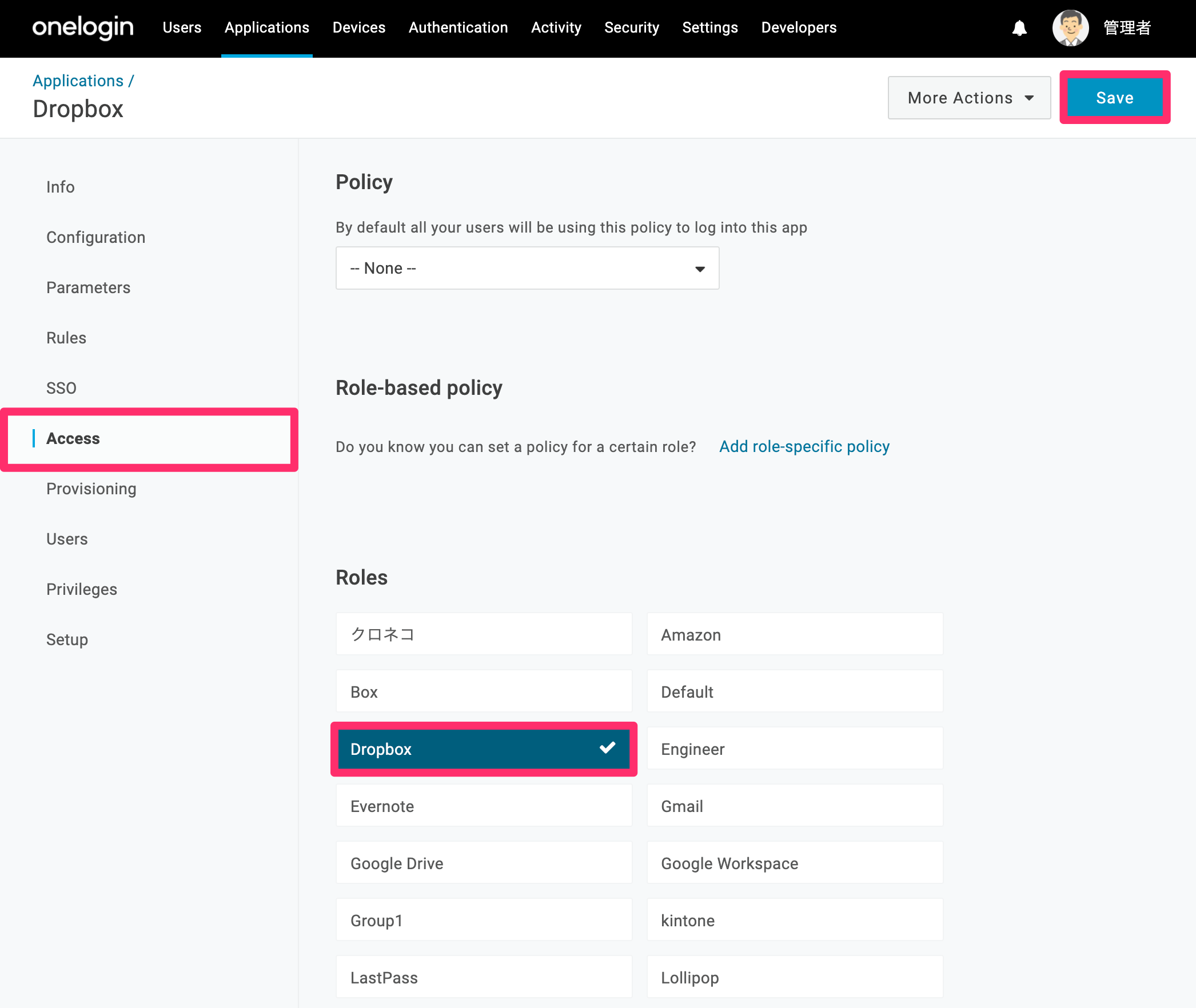Click the Policy heading
The height and width of the screenshot is (1008, 1196).
(x=364, y=182)
